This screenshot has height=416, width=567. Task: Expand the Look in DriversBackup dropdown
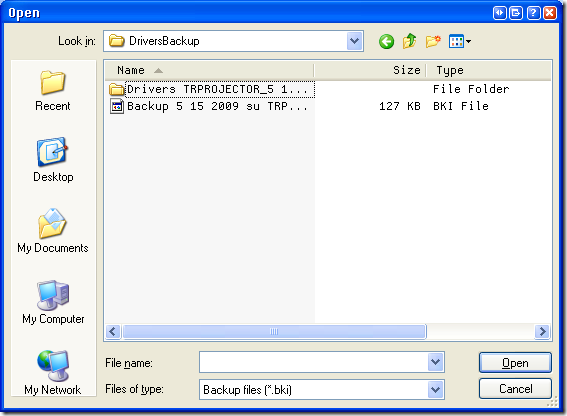pos(355,41)
